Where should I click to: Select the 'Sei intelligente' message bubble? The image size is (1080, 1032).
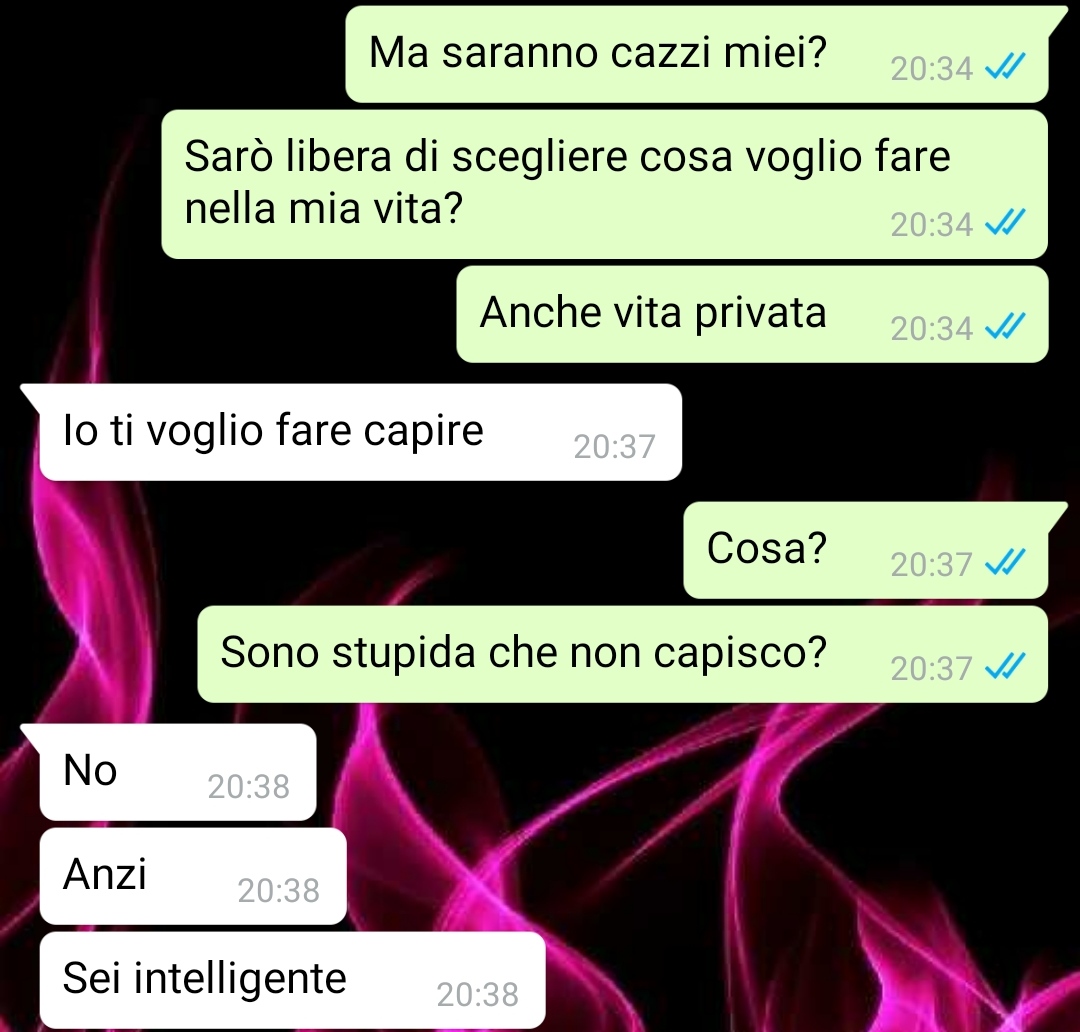[293, 980]
